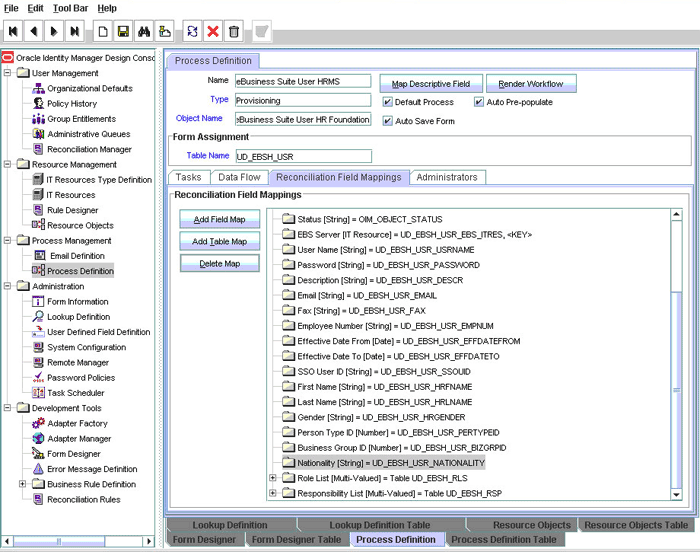Switch to the Data Flow tab

coord(239,177)
